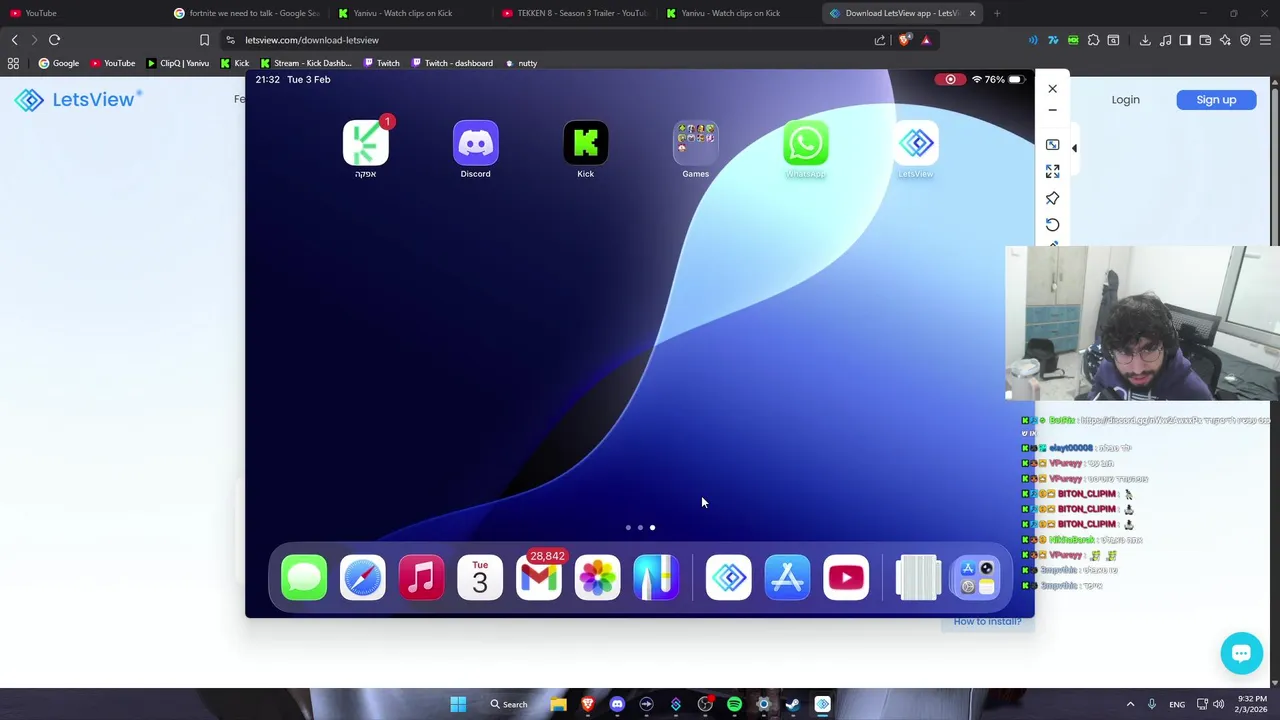The width and height of the screenshot is (1280, 720).
Task: Open the app with red notification badge
Action: [365, 144]
